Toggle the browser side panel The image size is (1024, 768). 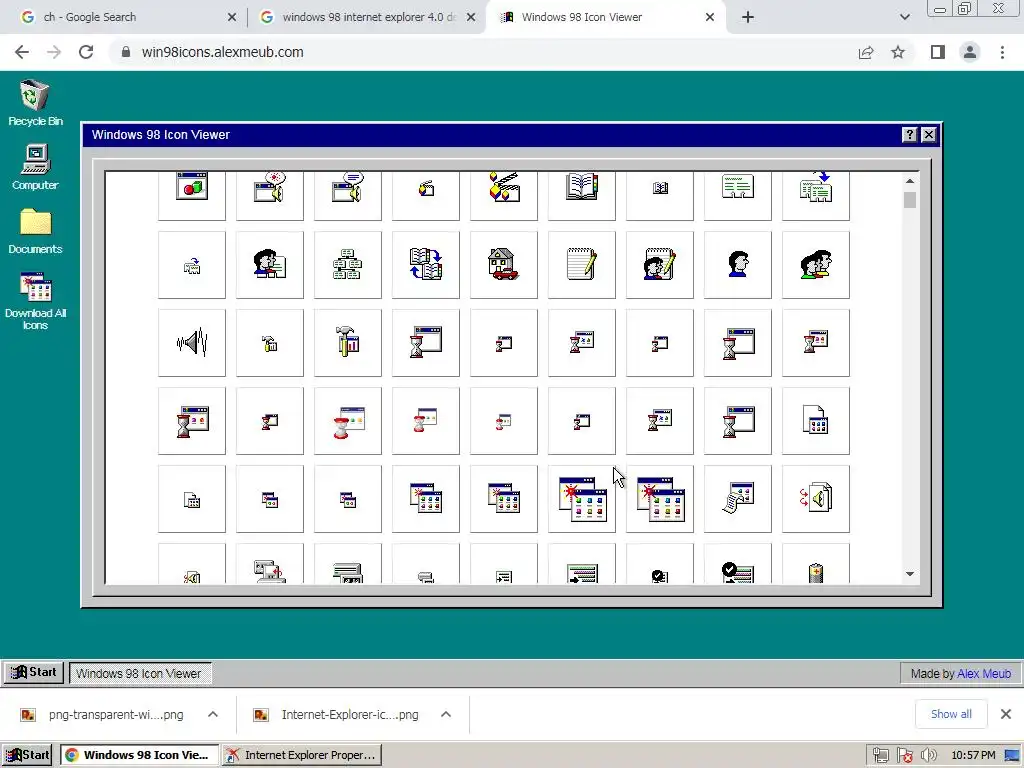pyautogui.click(x=938, y=52)
